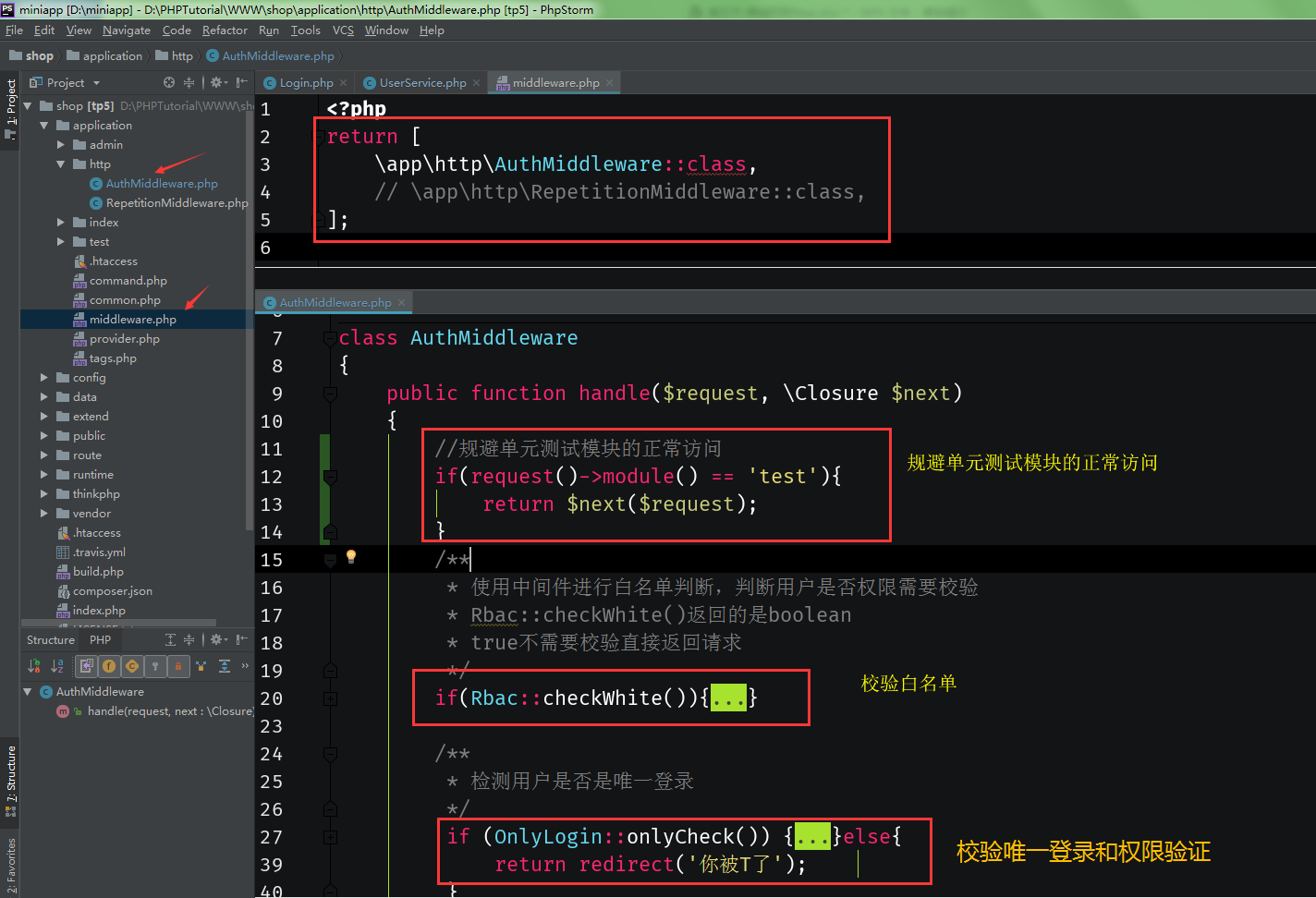Click Locate file in Project view icon

[169, 82]
